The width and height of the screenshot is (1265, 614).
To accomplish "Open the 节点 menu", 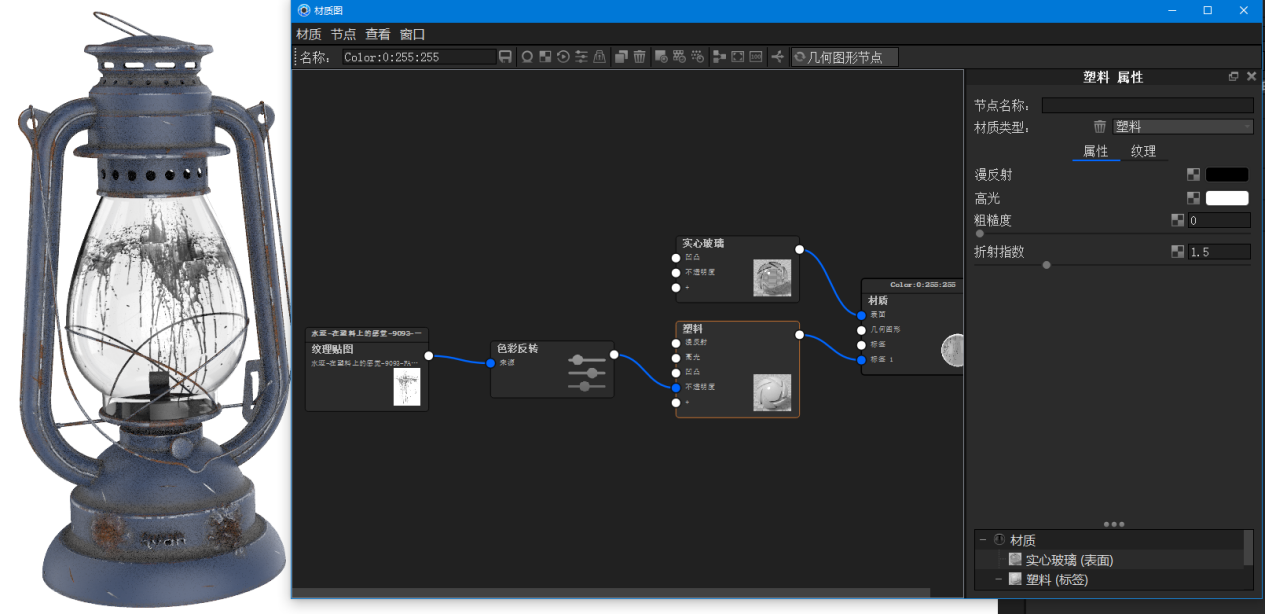I will coord(343,34).
